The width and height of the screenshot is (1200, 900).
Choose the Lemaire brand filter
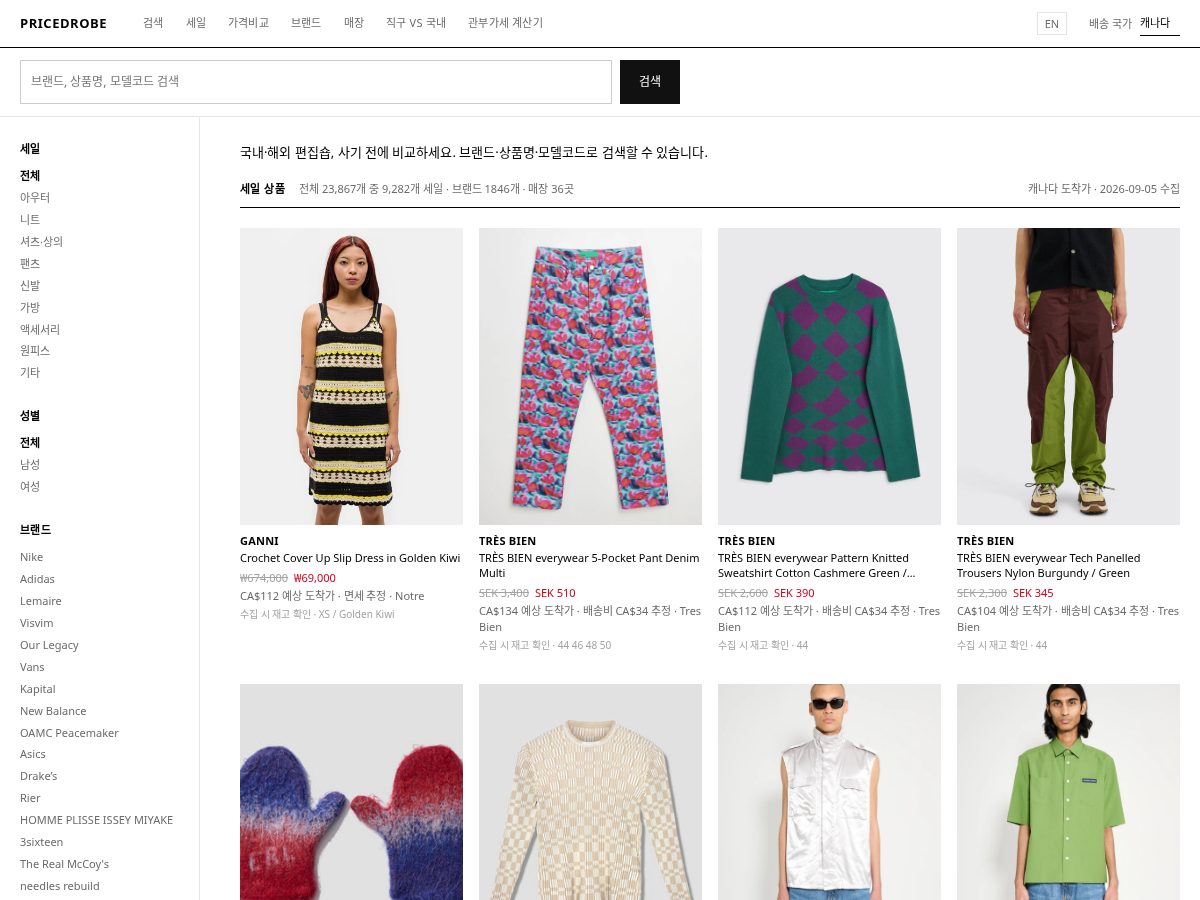[41, 601]
